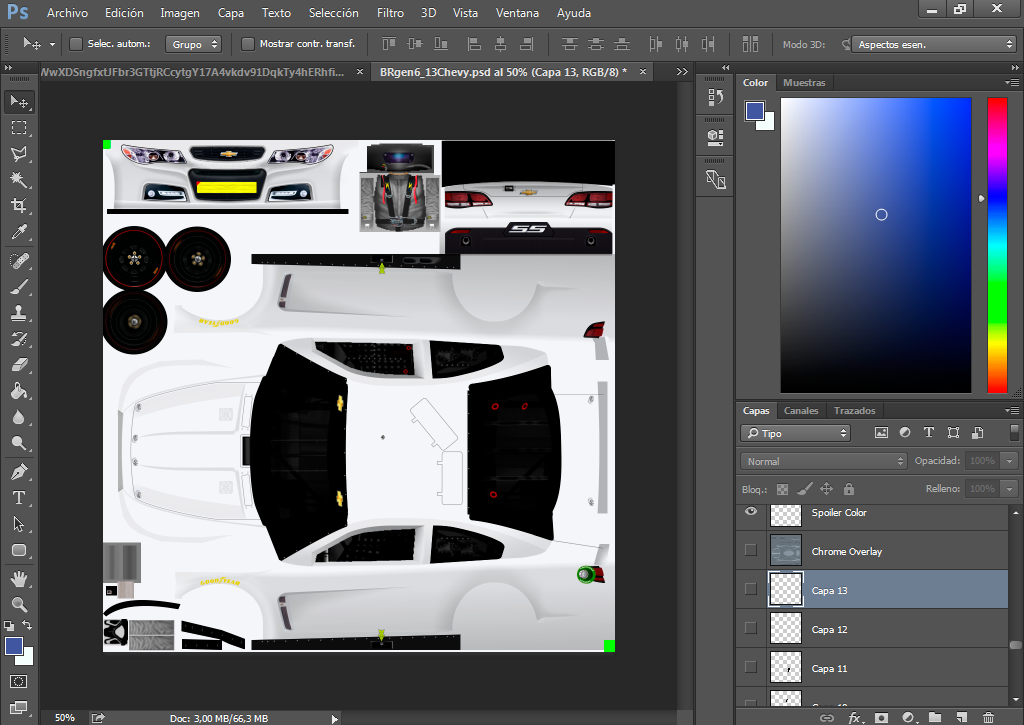Select the Clone Stamp tool
Screen dimensions: 1024x725
click(19, 313)
